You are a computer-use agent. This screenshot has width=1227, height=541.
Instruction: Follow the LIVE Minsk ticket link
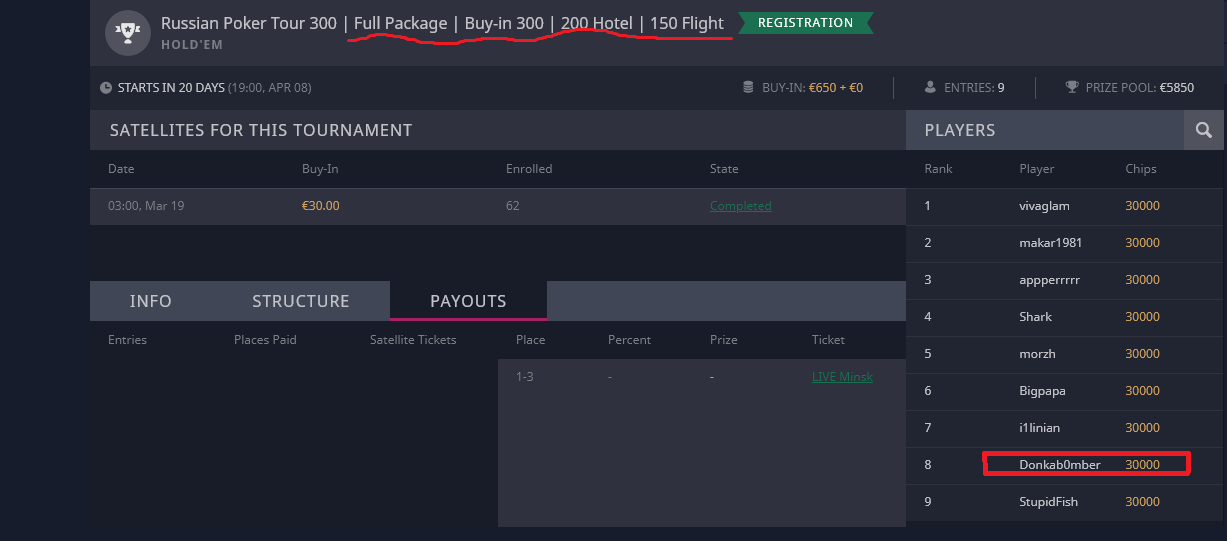(x=842, y=377)
